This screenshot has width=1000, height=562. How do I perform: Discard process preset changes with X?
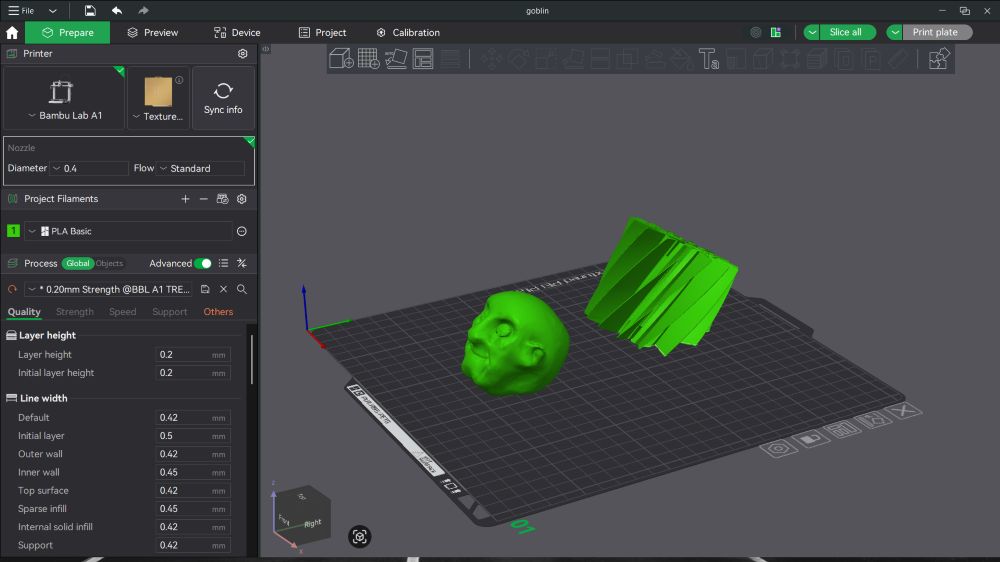[x=223, y=289]
